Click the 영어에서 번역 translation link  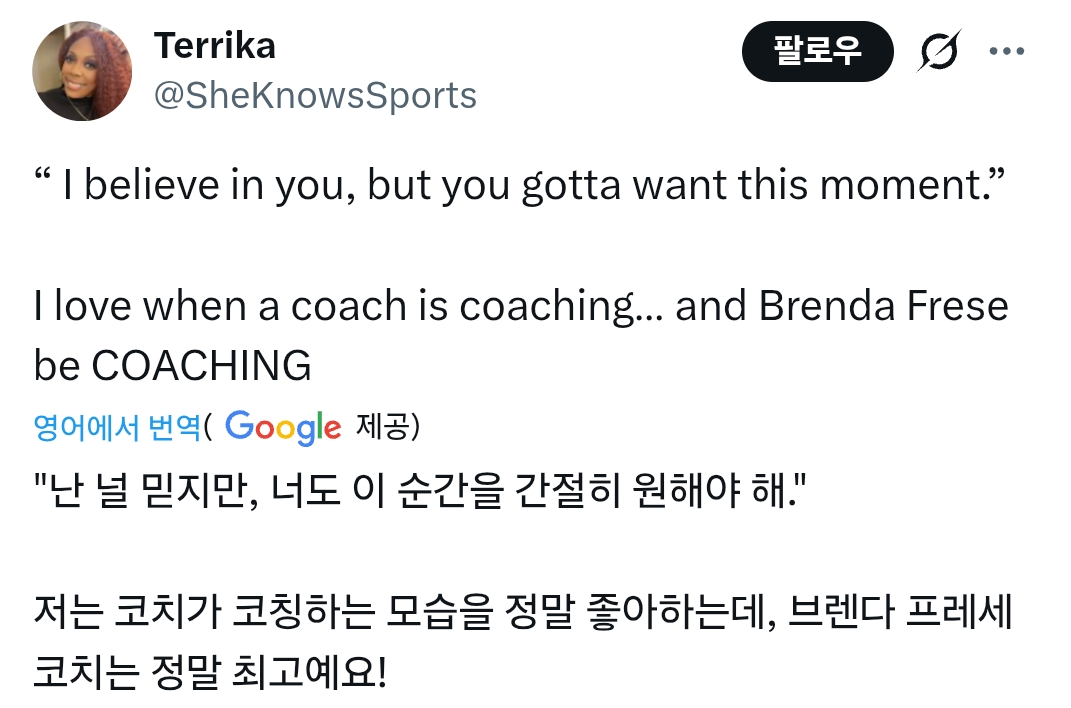(117, 427)
